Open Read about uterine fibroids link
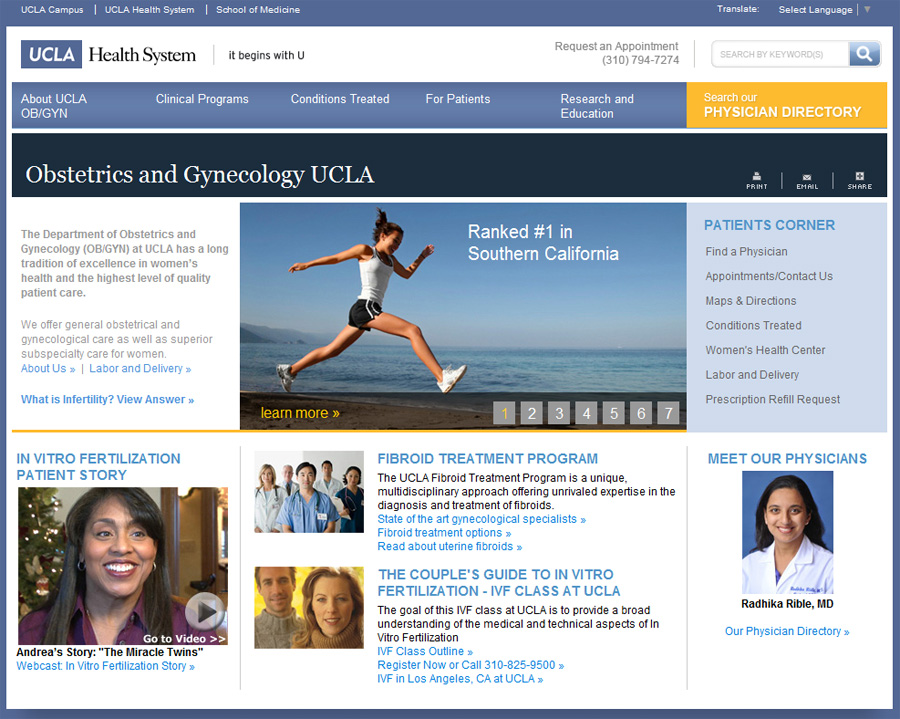This screenshot has width=900, height=719. tap(449, 546)
